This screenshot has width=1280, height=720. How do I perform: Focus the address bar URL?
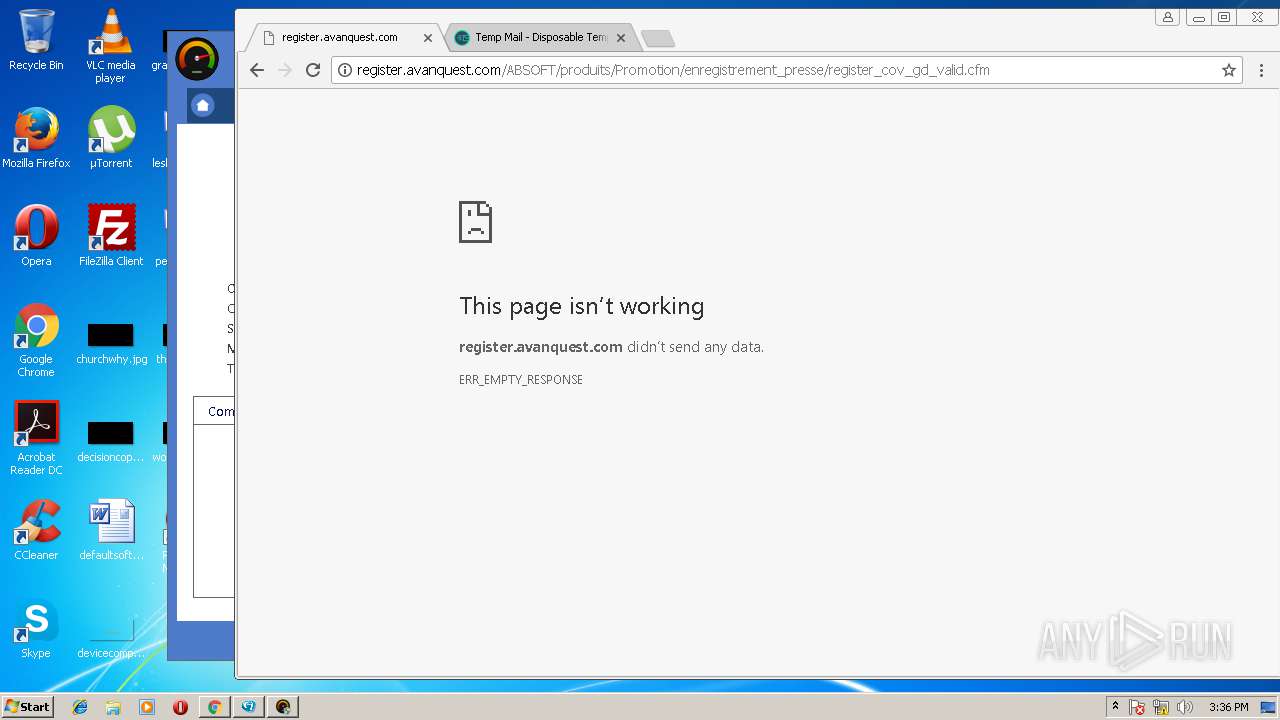coord(673,70)
